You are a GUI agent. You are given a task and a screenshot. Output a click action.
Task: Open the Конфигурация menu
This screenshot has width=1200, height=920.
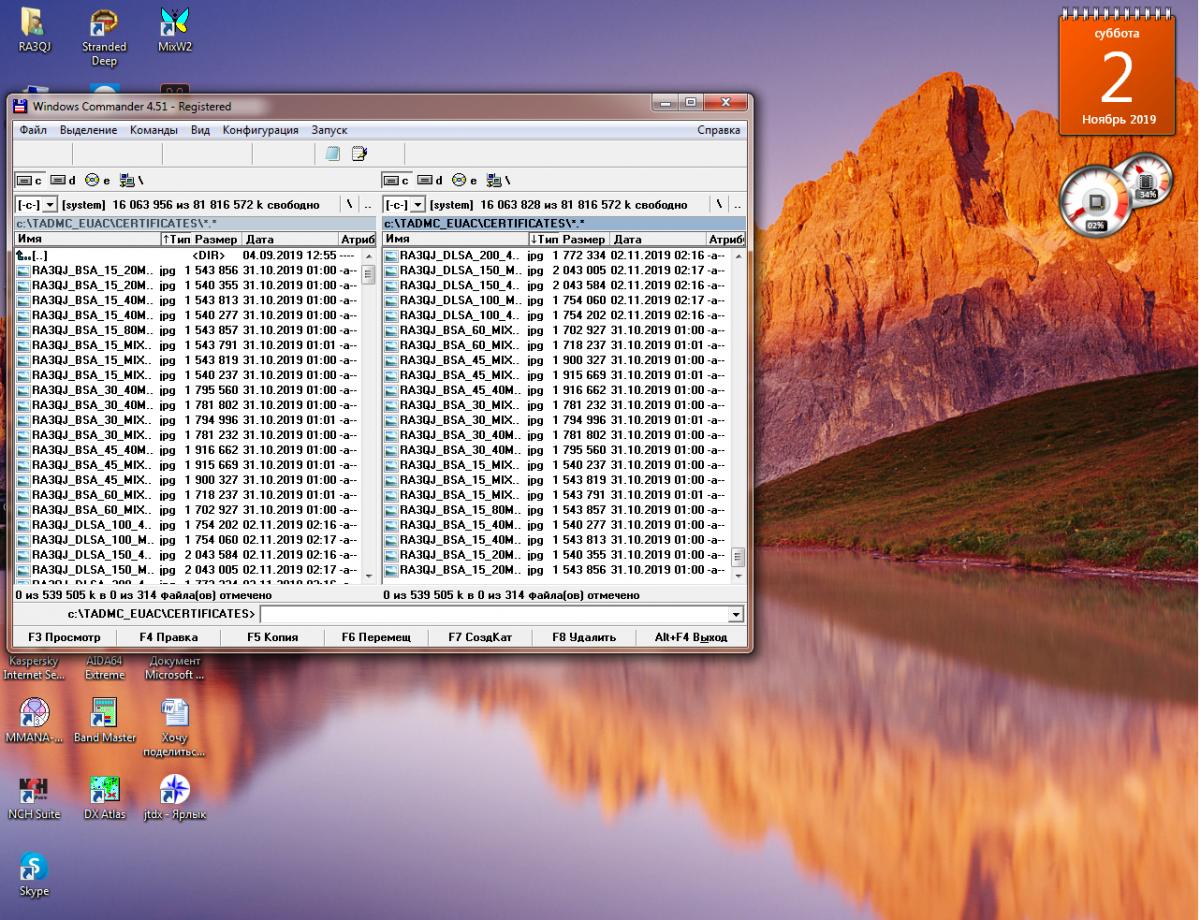pos(260,130)
